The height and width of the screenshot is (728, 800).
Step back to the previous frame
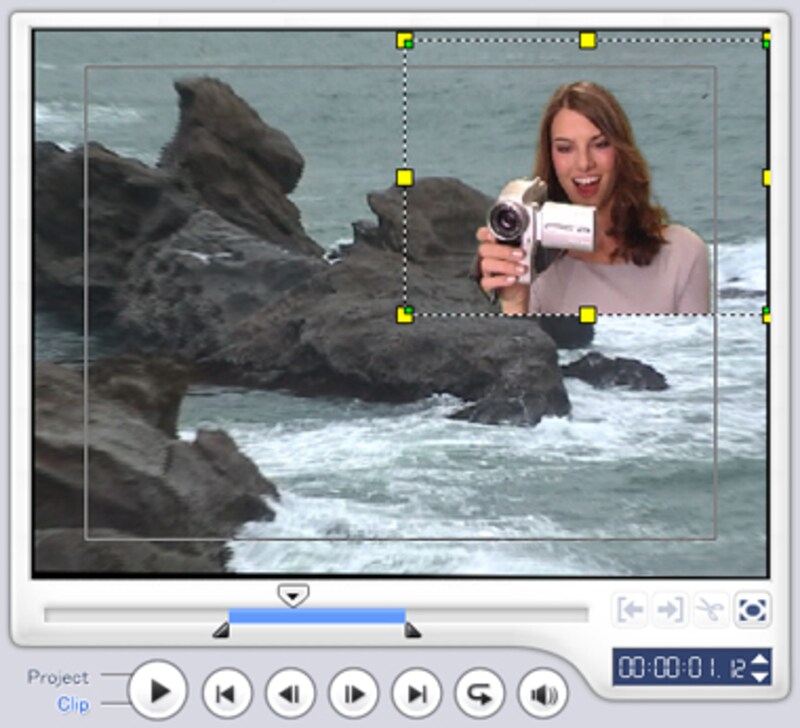290,692
